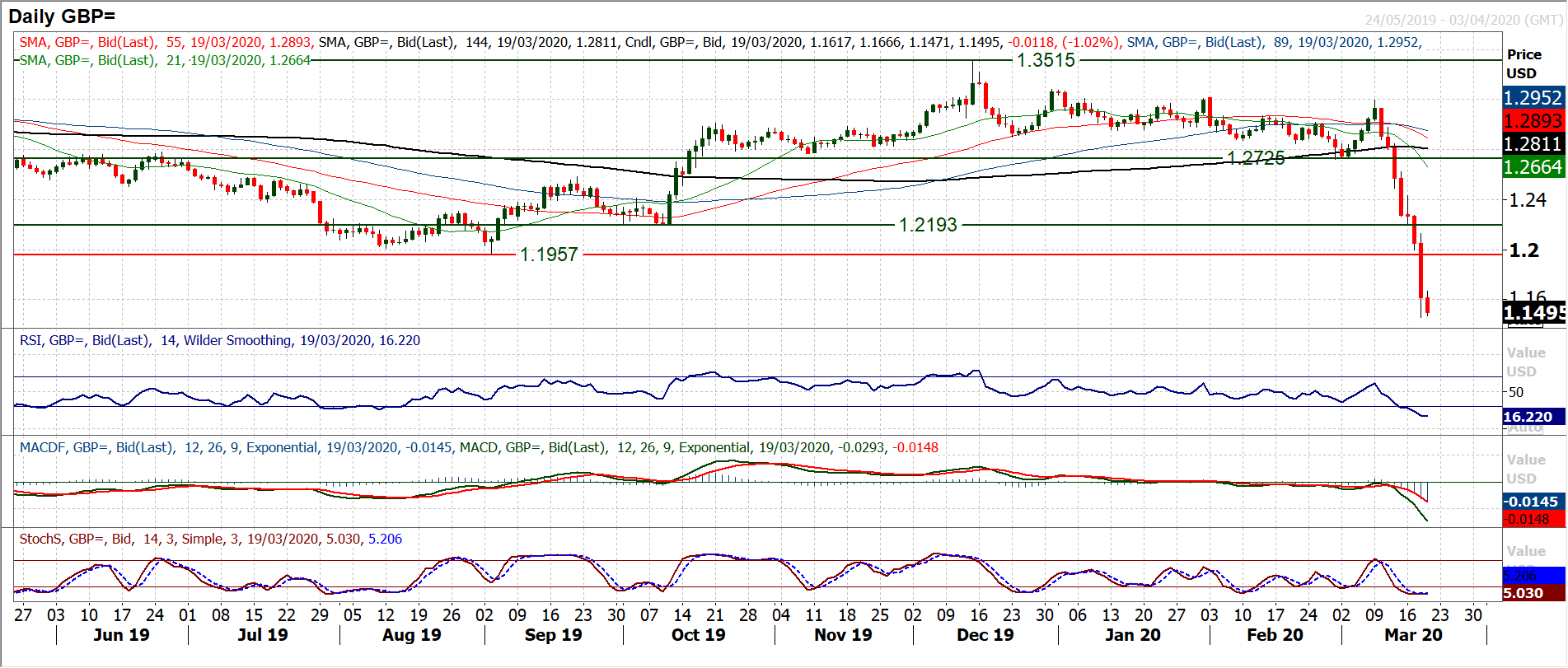Image resolution: width=1568 pixels, height=668 pixels.
Task: Click the Nov 19 month label
Action: click(843, 635)
